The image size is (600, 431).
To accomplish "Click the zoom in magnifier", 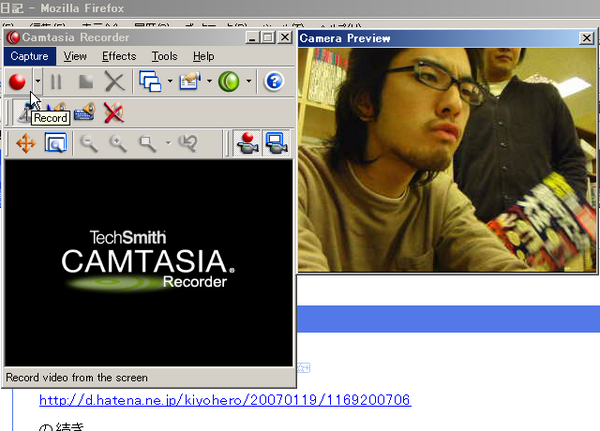I will pyautogui.click(x=118, y=144).
